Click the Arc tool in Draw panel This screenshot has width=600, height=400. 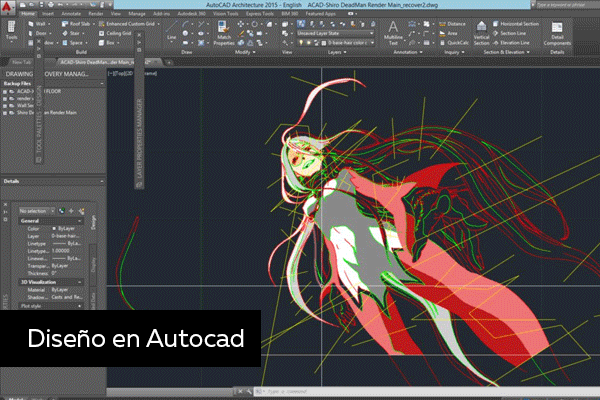[186, 24]
